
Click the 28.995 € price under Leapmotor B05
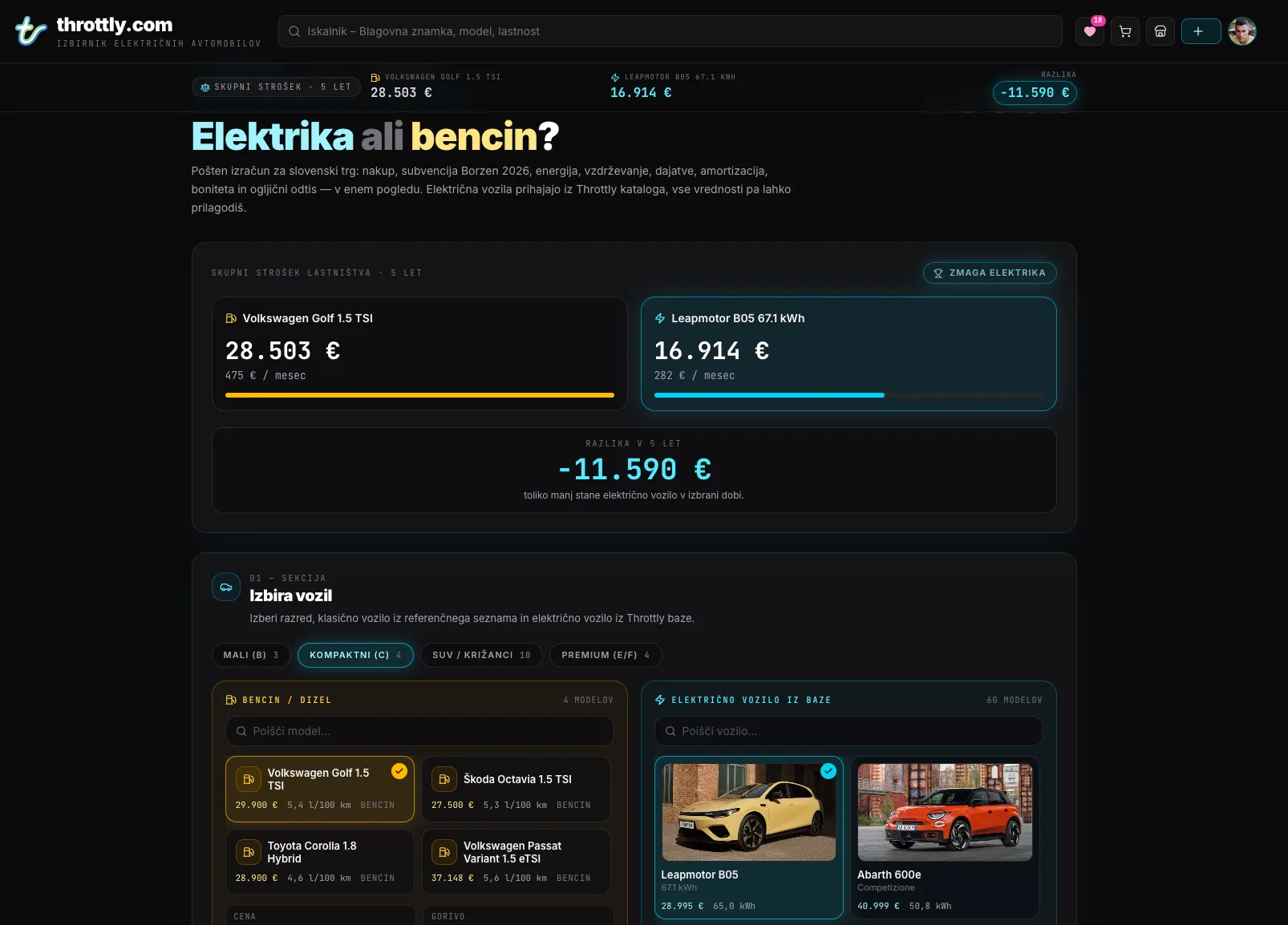coord(682,907)
